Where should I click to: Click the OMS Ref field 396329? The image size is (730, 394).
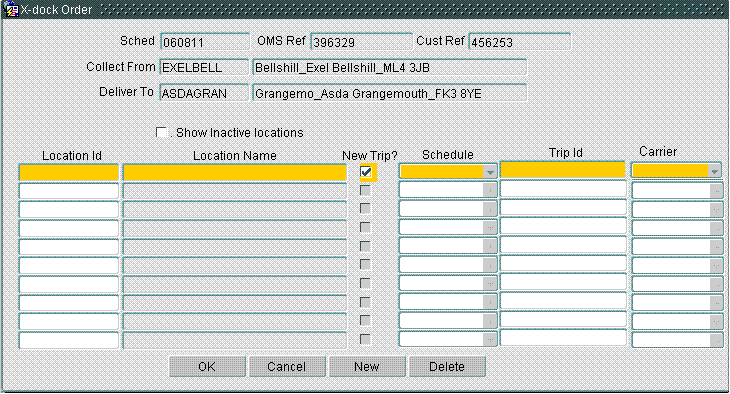361,42
